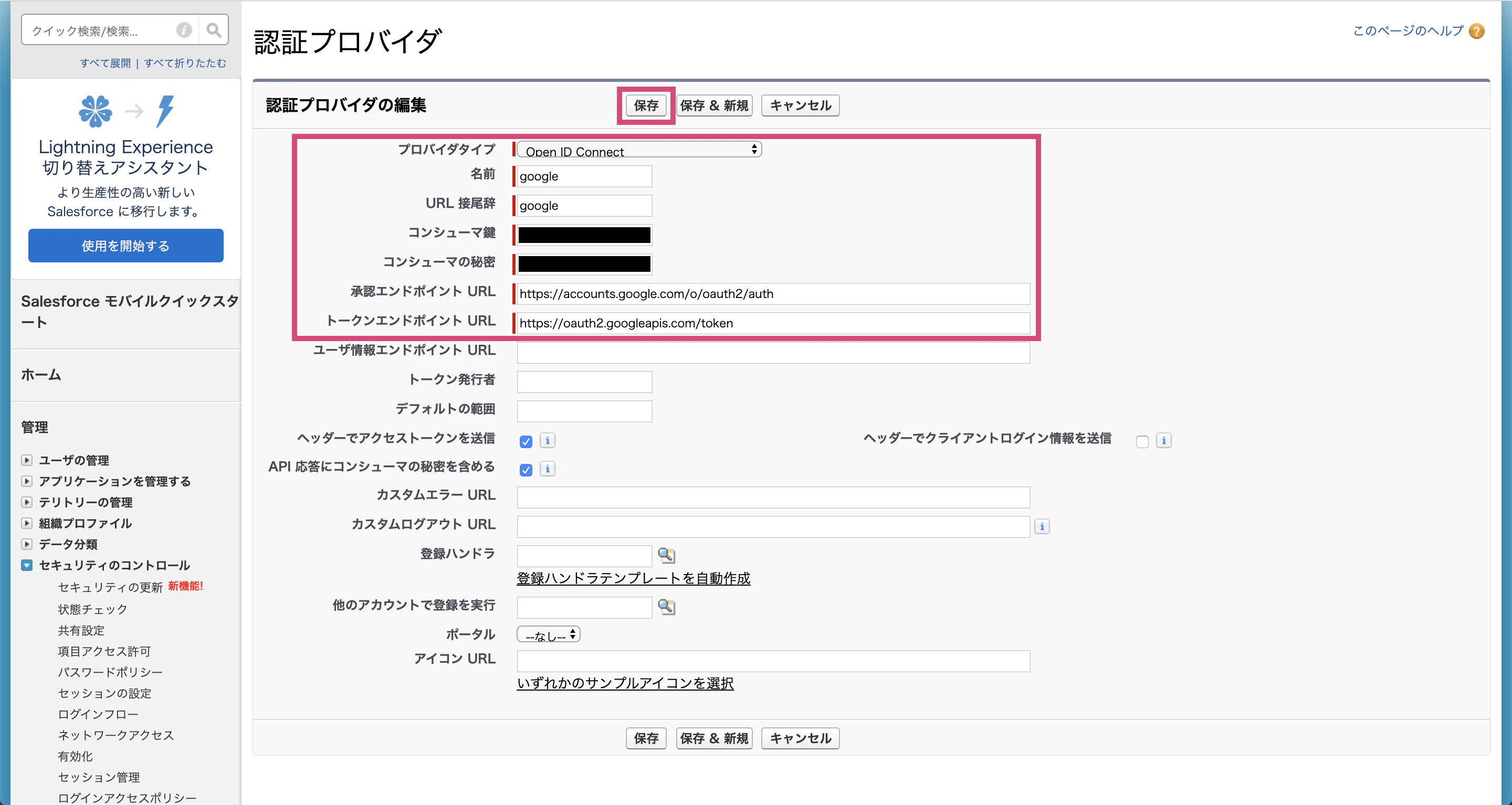Click info icon for ヘッダーでアクセストークンを送信
Image resolution: width=1512 pixels, height=805 pixels.
[548, 440]
